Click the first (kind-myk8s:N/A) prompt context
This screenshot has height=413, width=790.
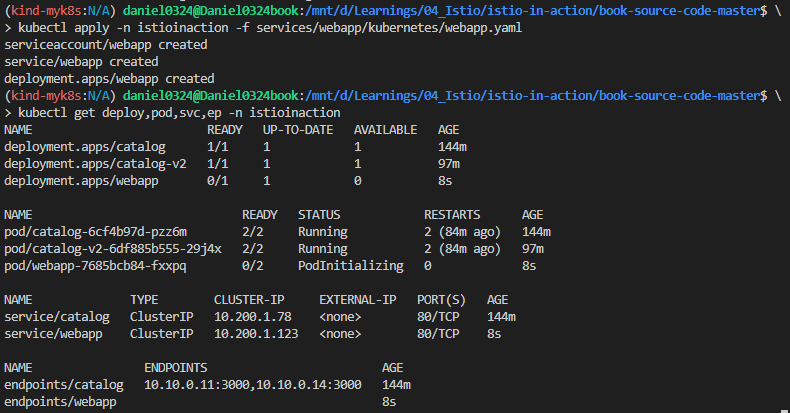[60, 11]
